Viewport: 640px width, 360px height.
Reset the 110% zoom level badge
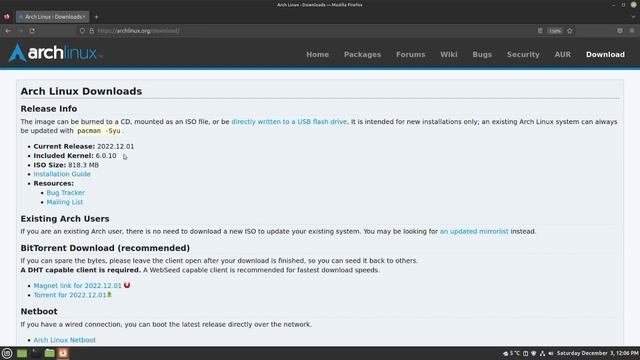(x=555, y=31)
